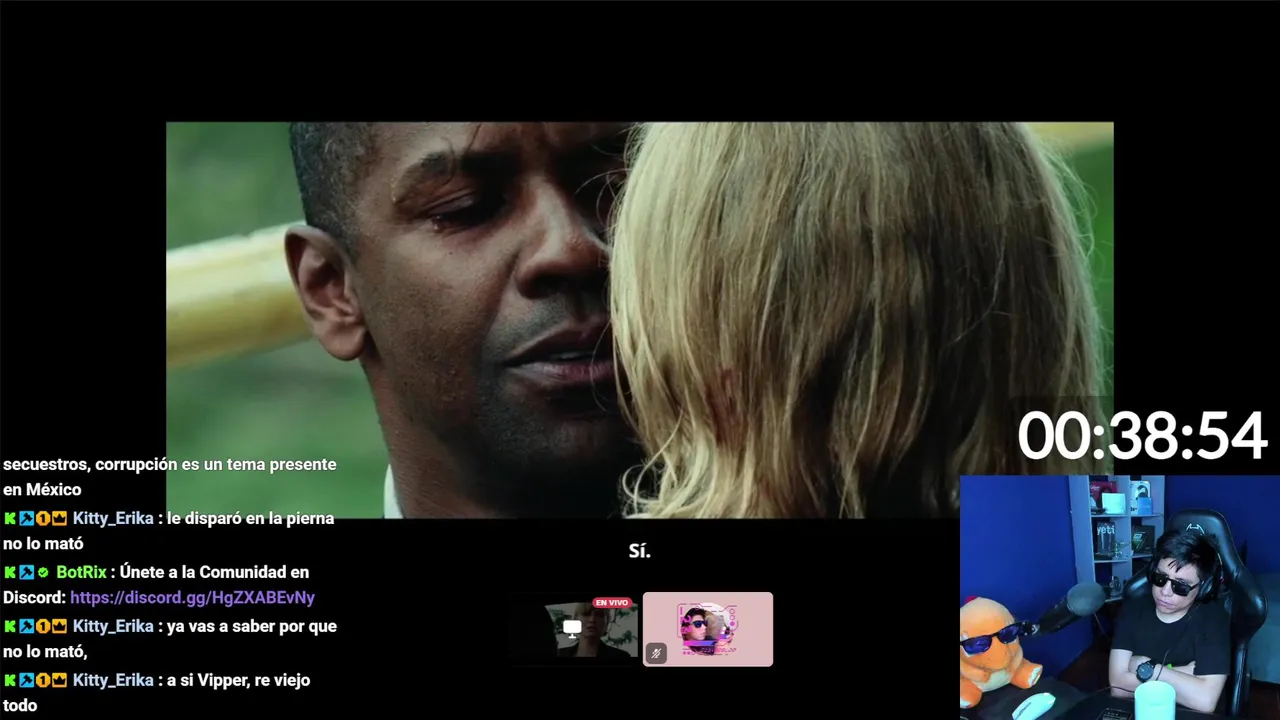Viewport: 1280px width, 720px height.
Task: Click the green Kick badge on 'ya vas a saber' message
Action: point(10,627)
